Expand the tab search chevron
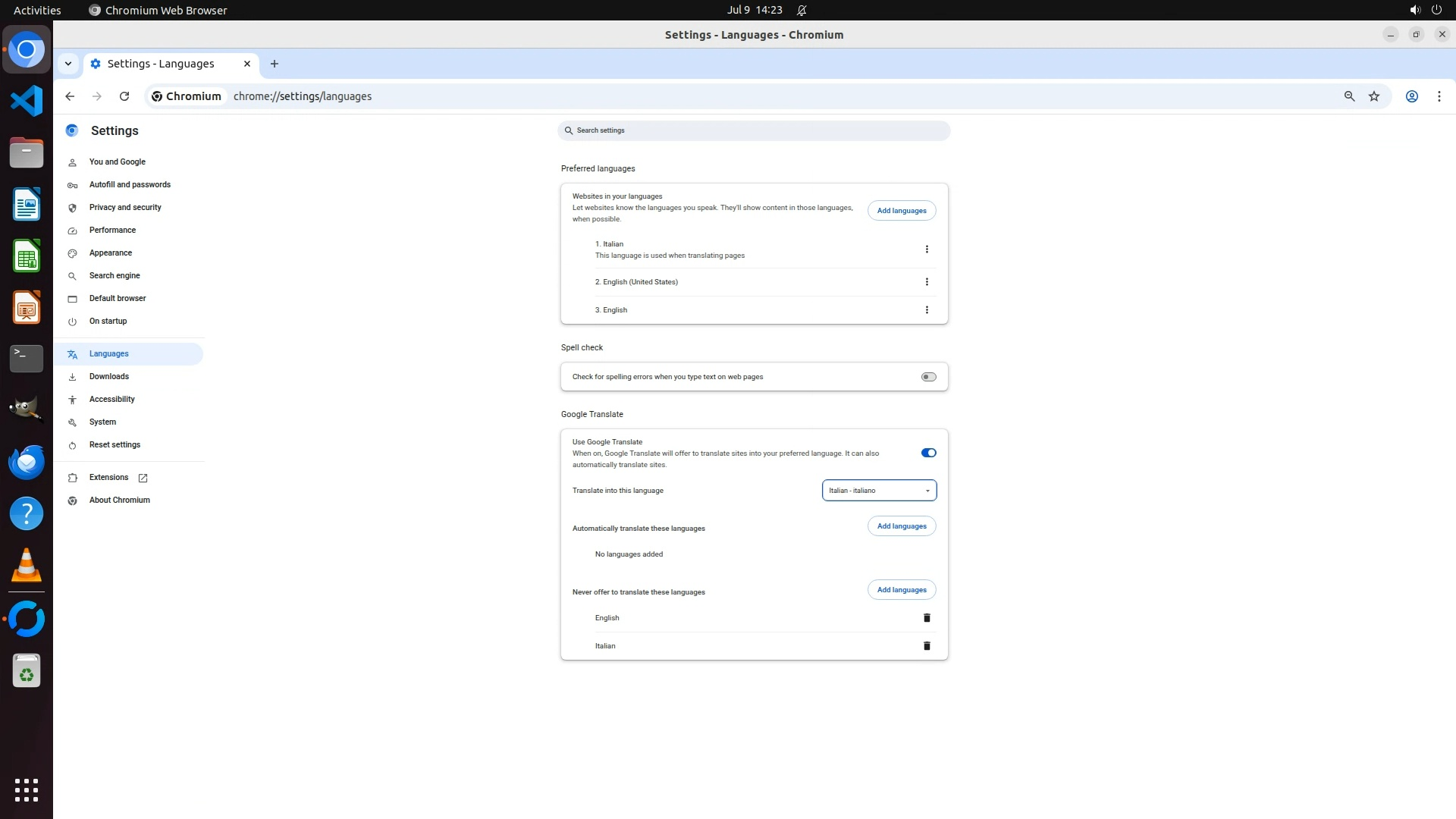 pyautogui.click(x=68, y=64)
